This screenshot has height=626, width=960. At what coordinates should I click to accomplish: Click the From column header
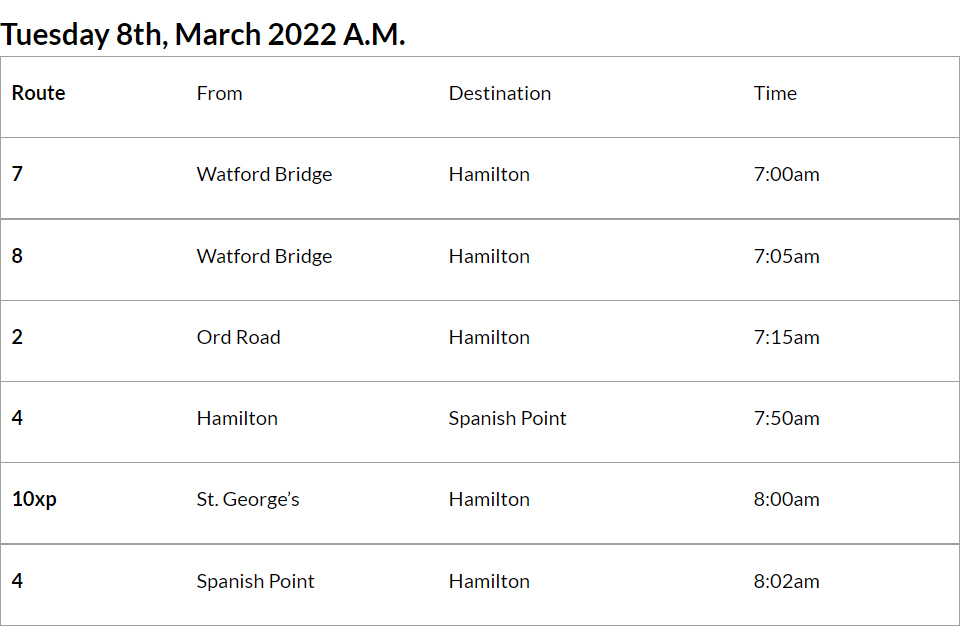[x=220, y=93]
